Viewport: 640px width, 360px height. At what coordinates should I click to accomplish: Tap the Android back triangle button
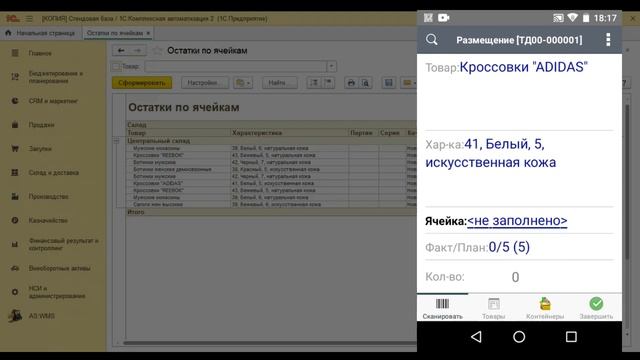click(476, 337)
